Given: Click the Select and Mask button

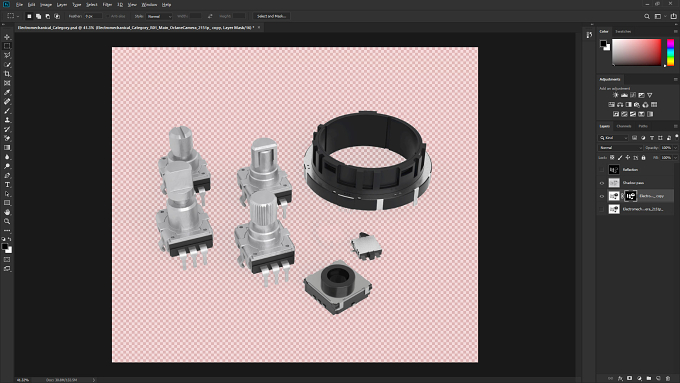Looking at the screenshot, I should click(x=271, y=16).
